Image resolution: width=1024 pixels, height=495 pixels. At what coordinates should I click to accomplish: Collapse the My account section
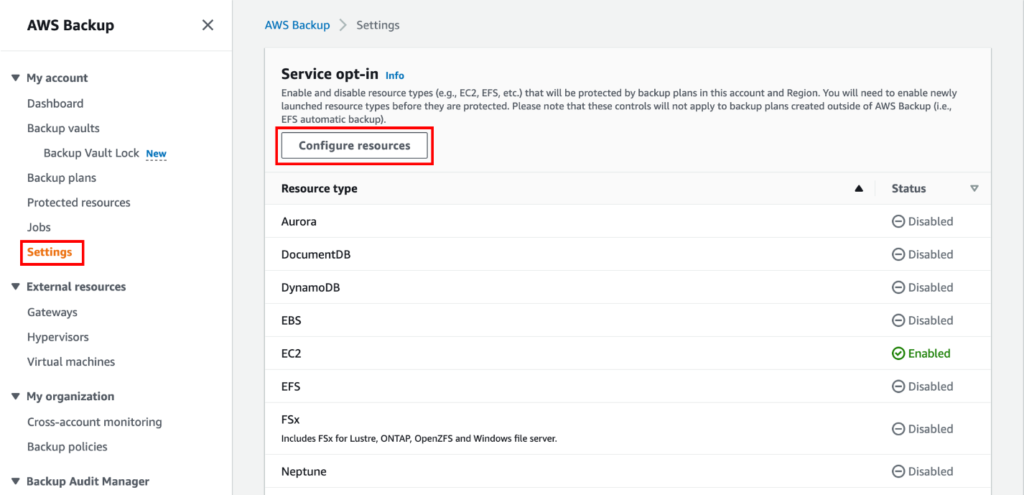pos(16,78)
